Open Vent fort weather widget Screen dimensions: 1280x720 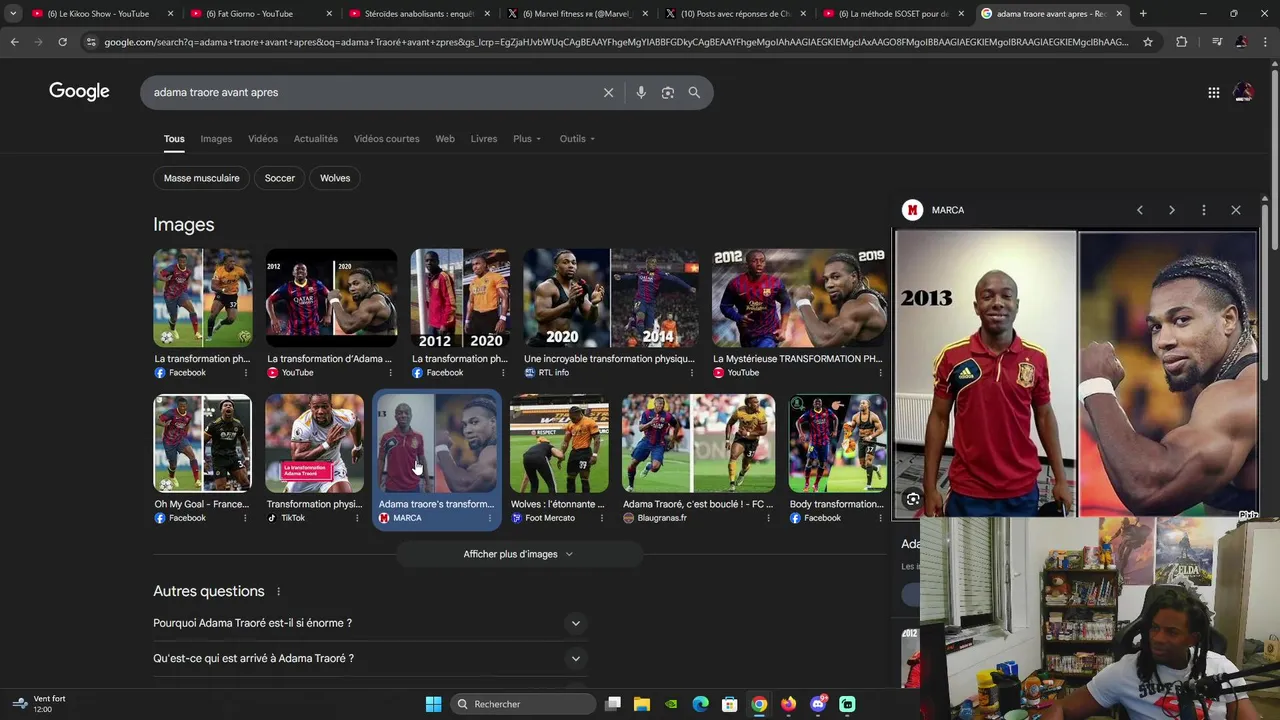point(40,704)
